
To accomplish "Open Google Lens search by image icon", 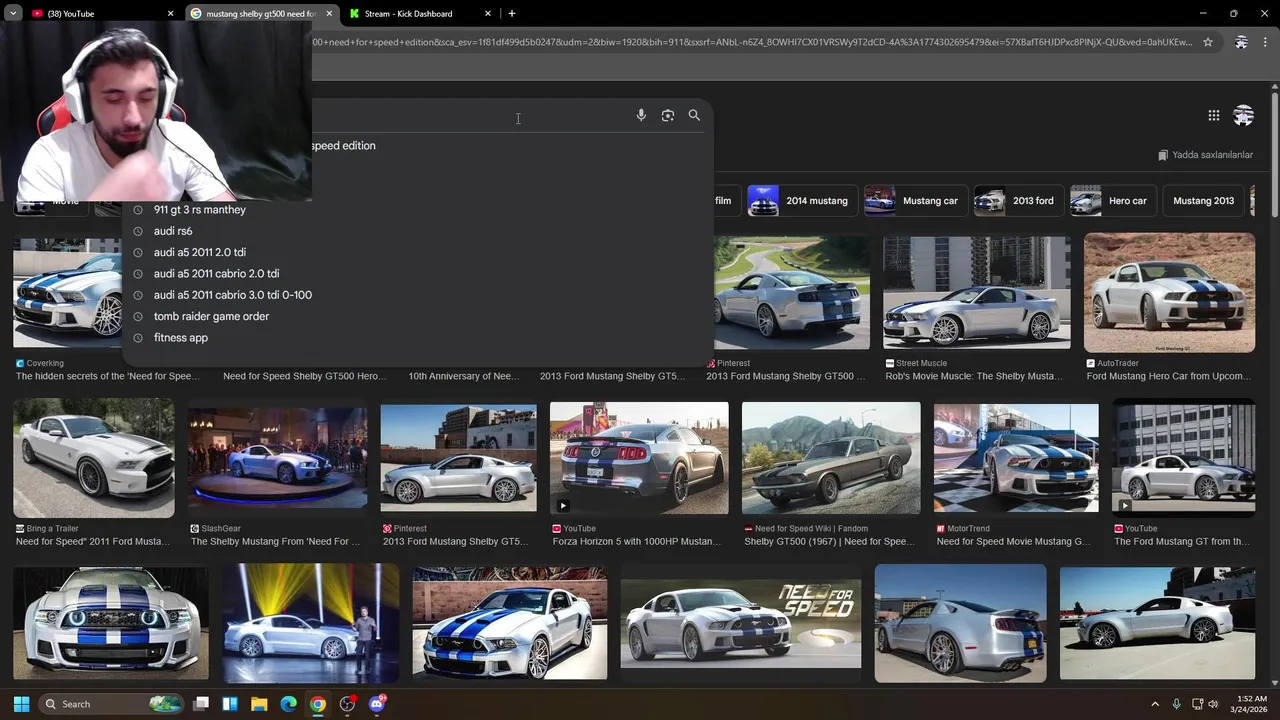I will click(x=668, y=115).
